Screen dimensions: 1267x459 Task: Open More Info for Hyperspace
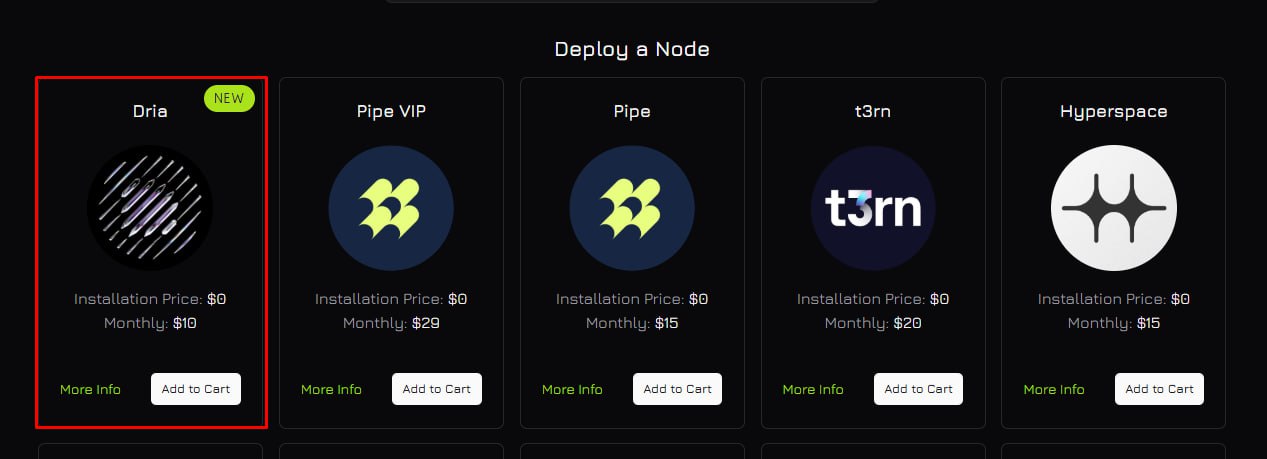click(1054, 389)
